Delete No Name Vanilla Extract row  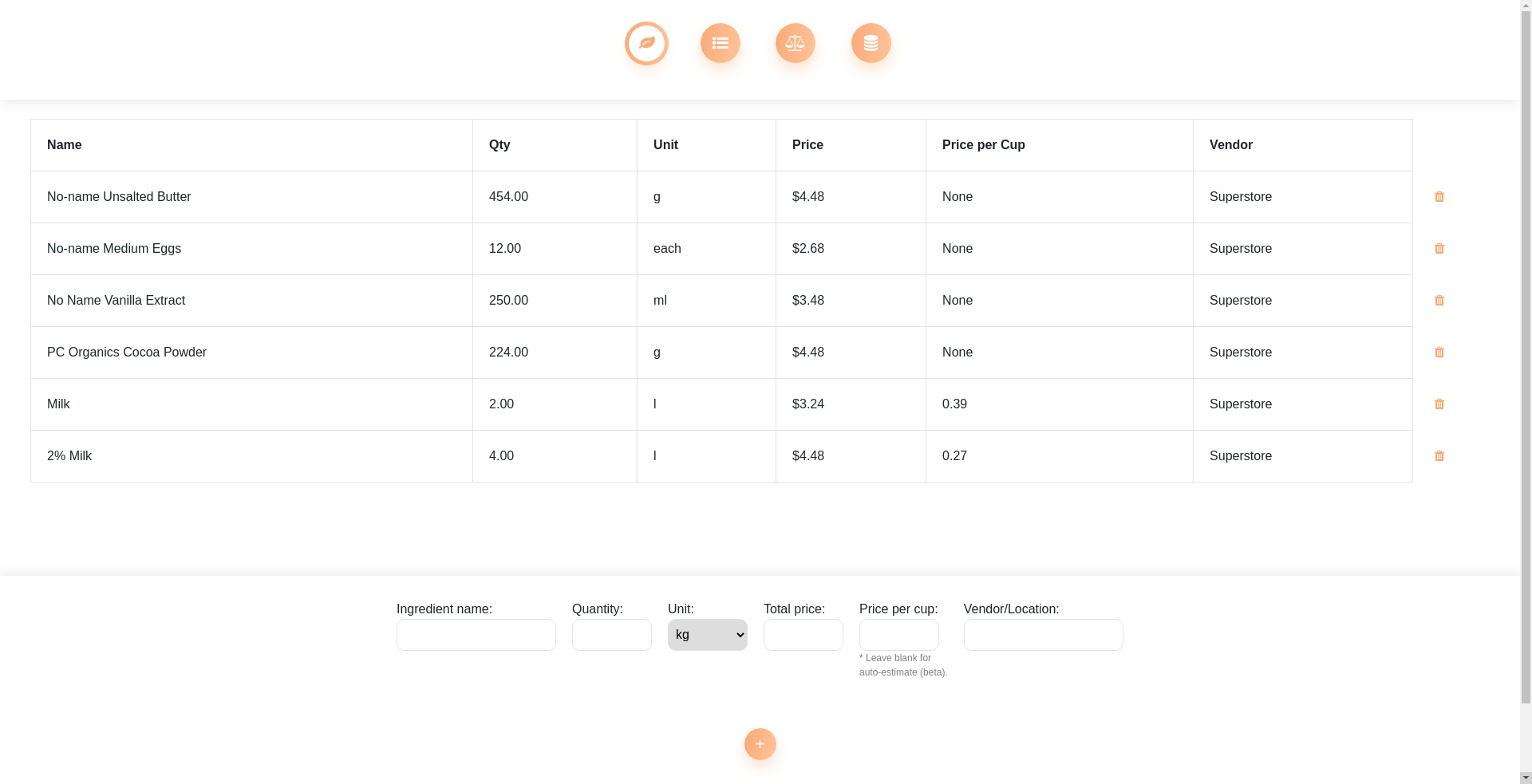click(x=1439, y=301)
